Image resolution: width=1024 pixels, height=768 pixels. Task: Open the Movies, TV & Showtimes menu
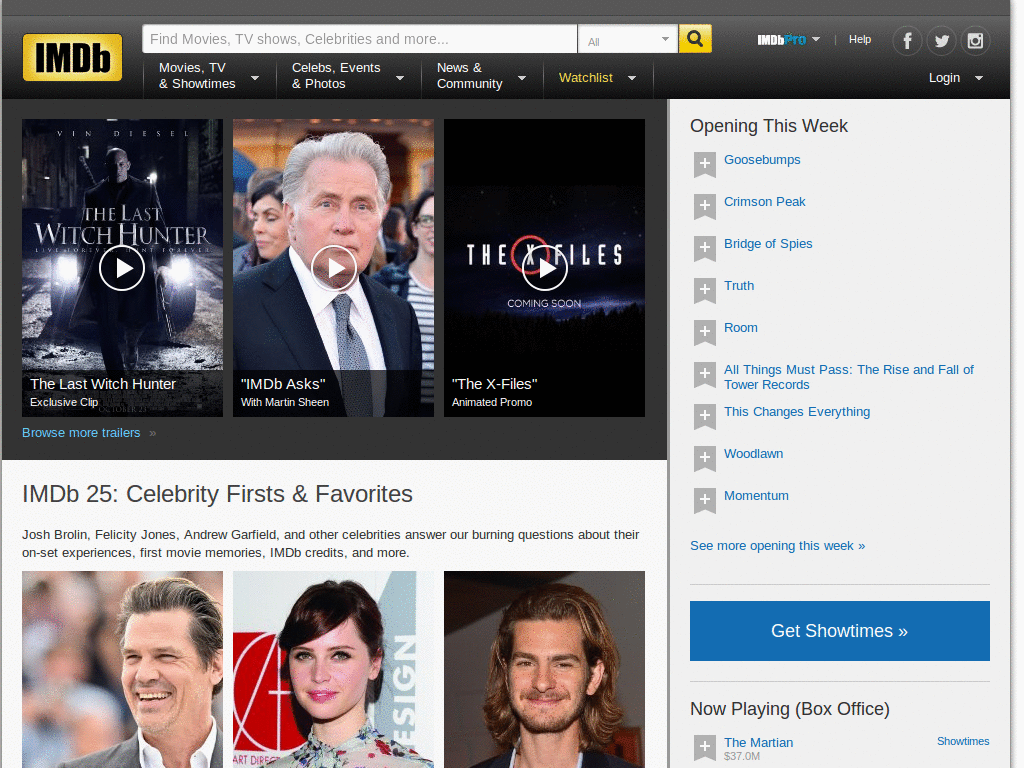pos(209,76)
